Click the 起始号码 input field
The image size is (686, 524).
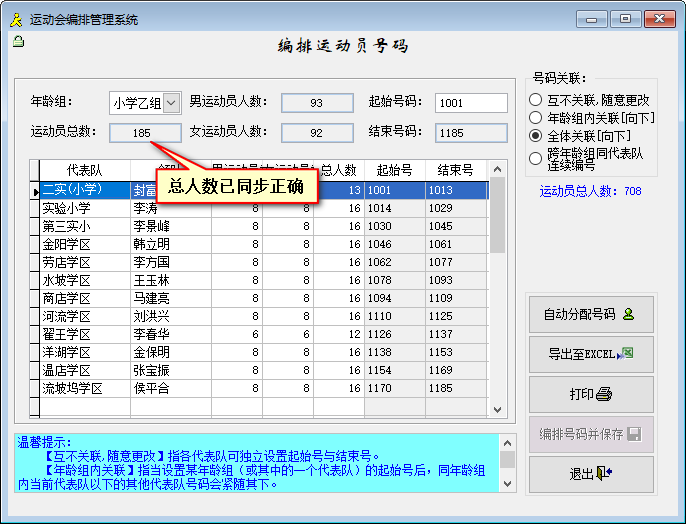[x=471, y=103]
